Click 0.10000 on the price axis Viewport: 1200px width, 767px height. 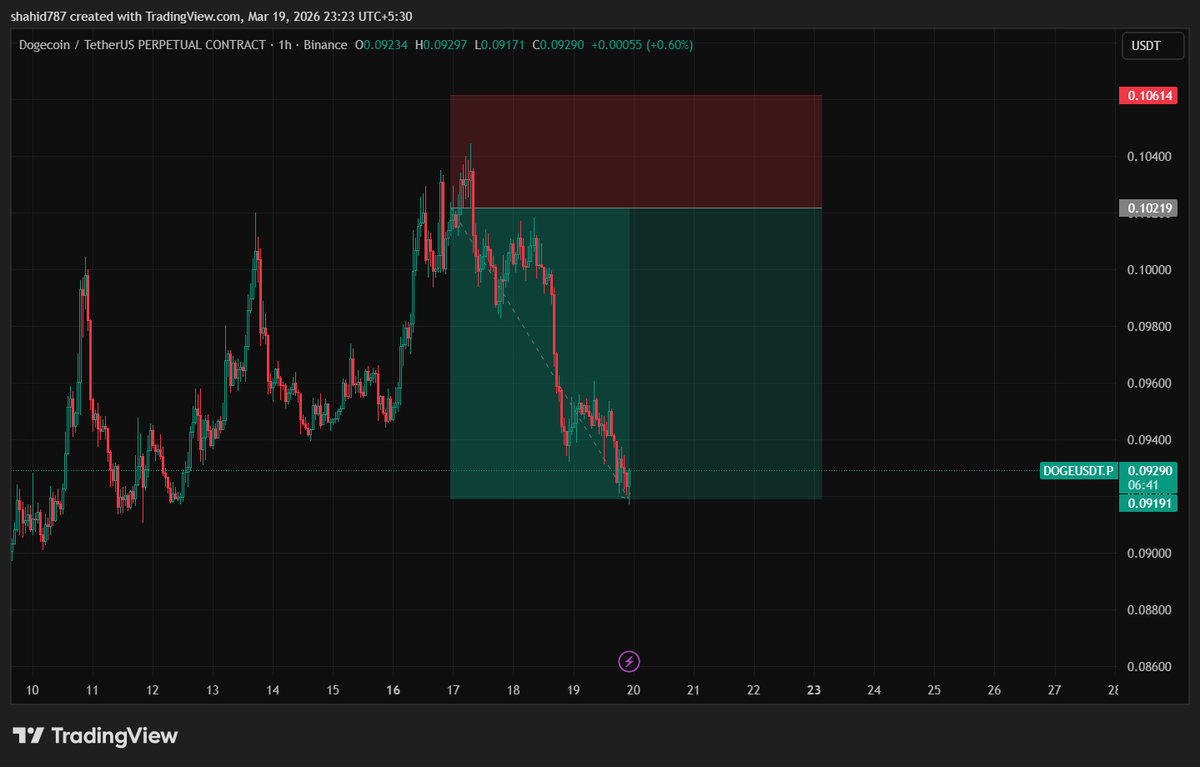click(1147, 270)
